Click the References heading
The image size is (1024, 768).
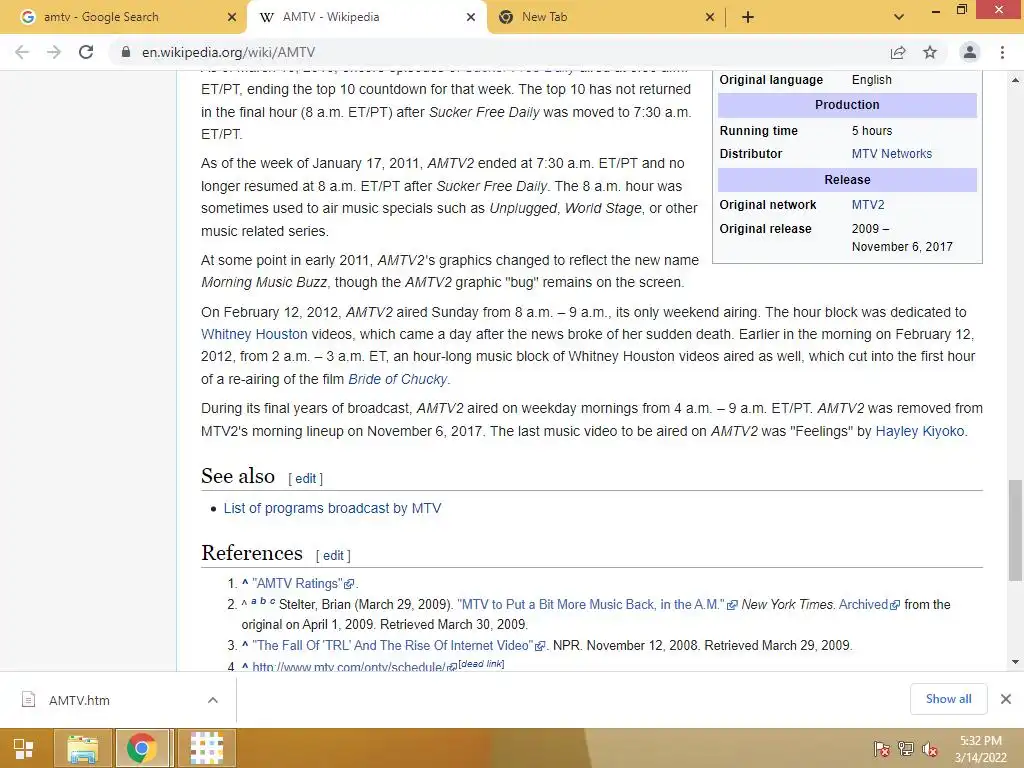coord(252,553)
